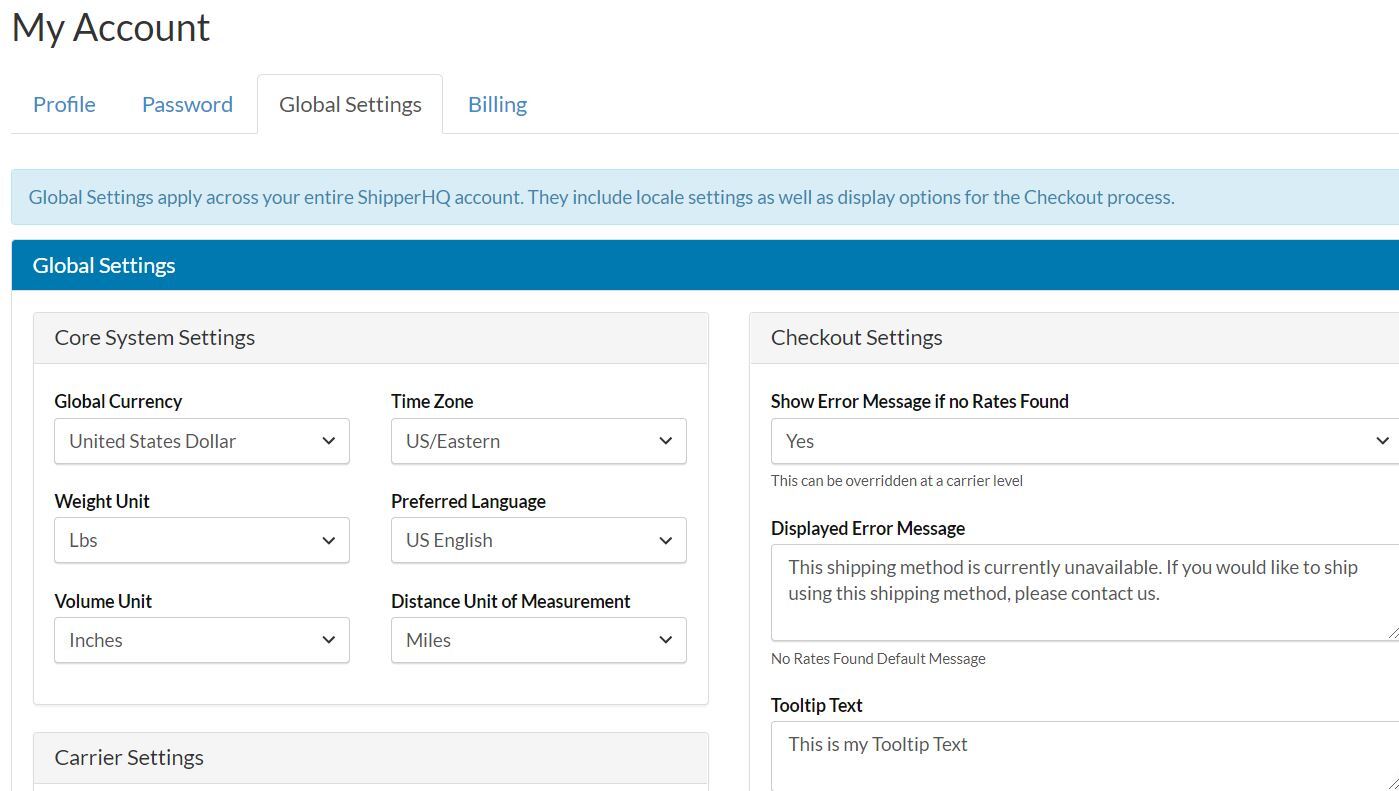
Task: Select the Global Settings tab
Action: pyautogui.click(x=350, y=104)
